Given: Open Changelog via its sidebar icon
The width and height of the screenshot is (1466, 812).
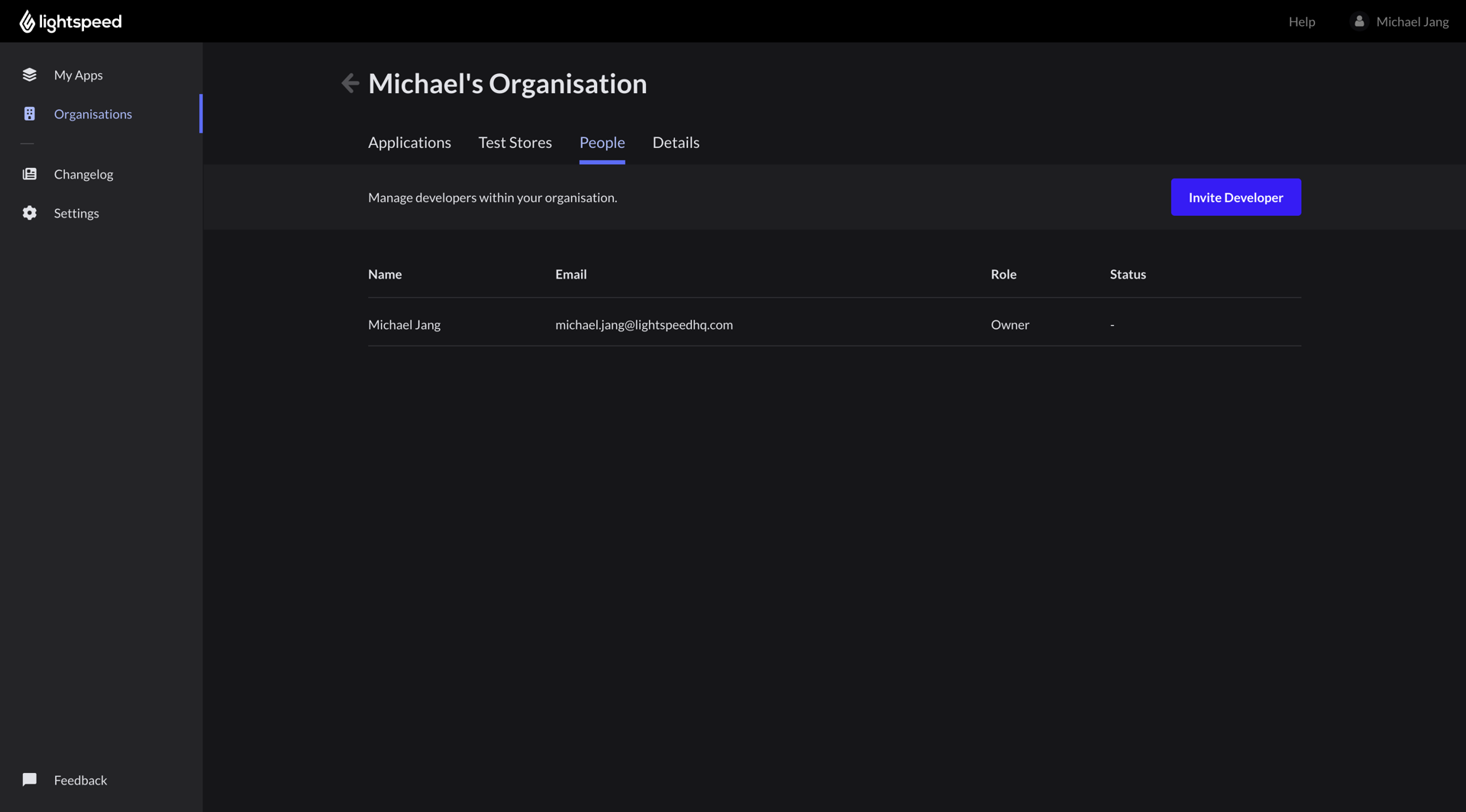Looking at the screenshot, I should coord(29,173).
